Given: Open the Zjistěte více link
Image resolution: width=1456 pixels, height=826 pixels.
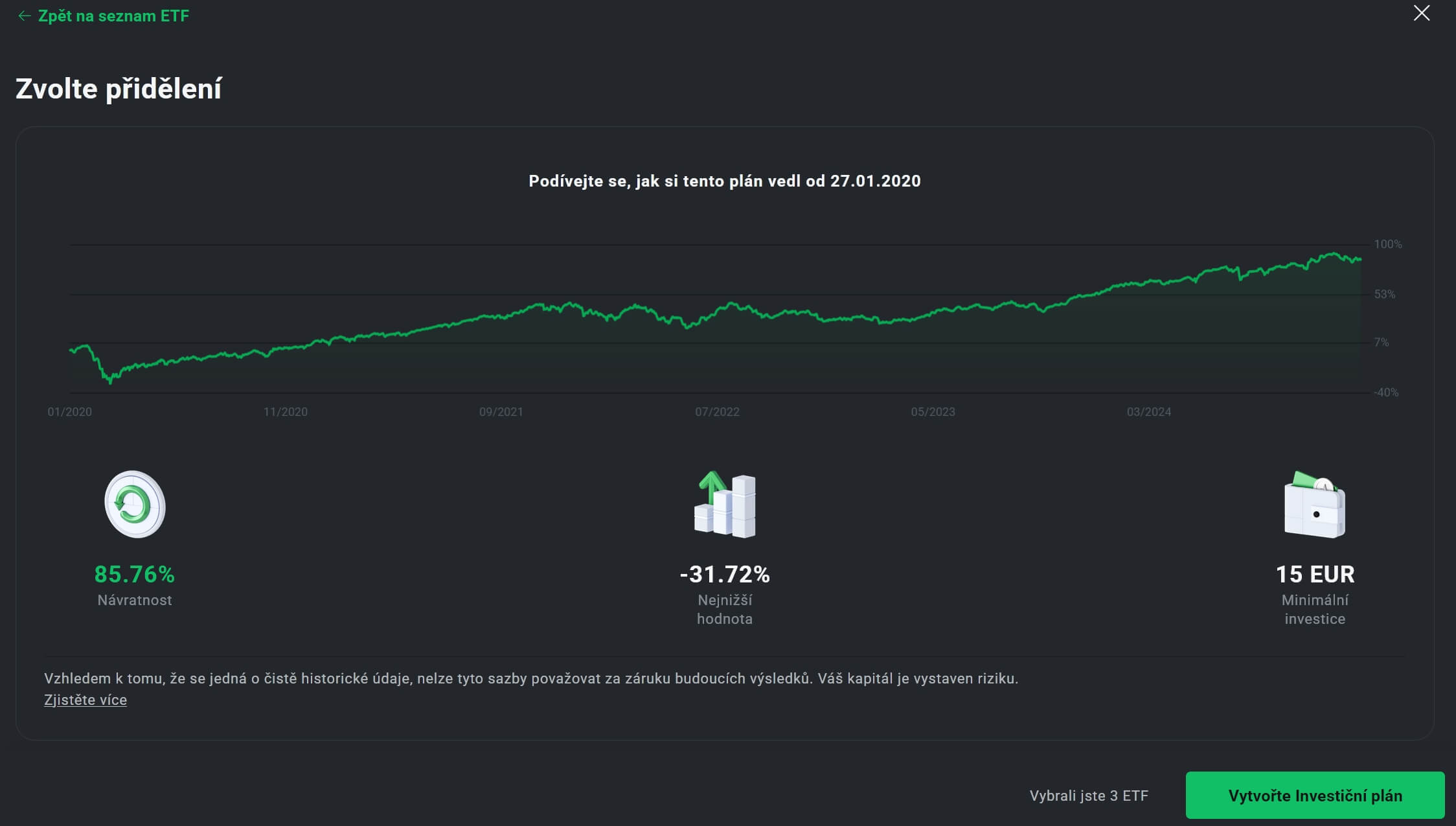Looking at the screenshot, I should click(85, 700).
